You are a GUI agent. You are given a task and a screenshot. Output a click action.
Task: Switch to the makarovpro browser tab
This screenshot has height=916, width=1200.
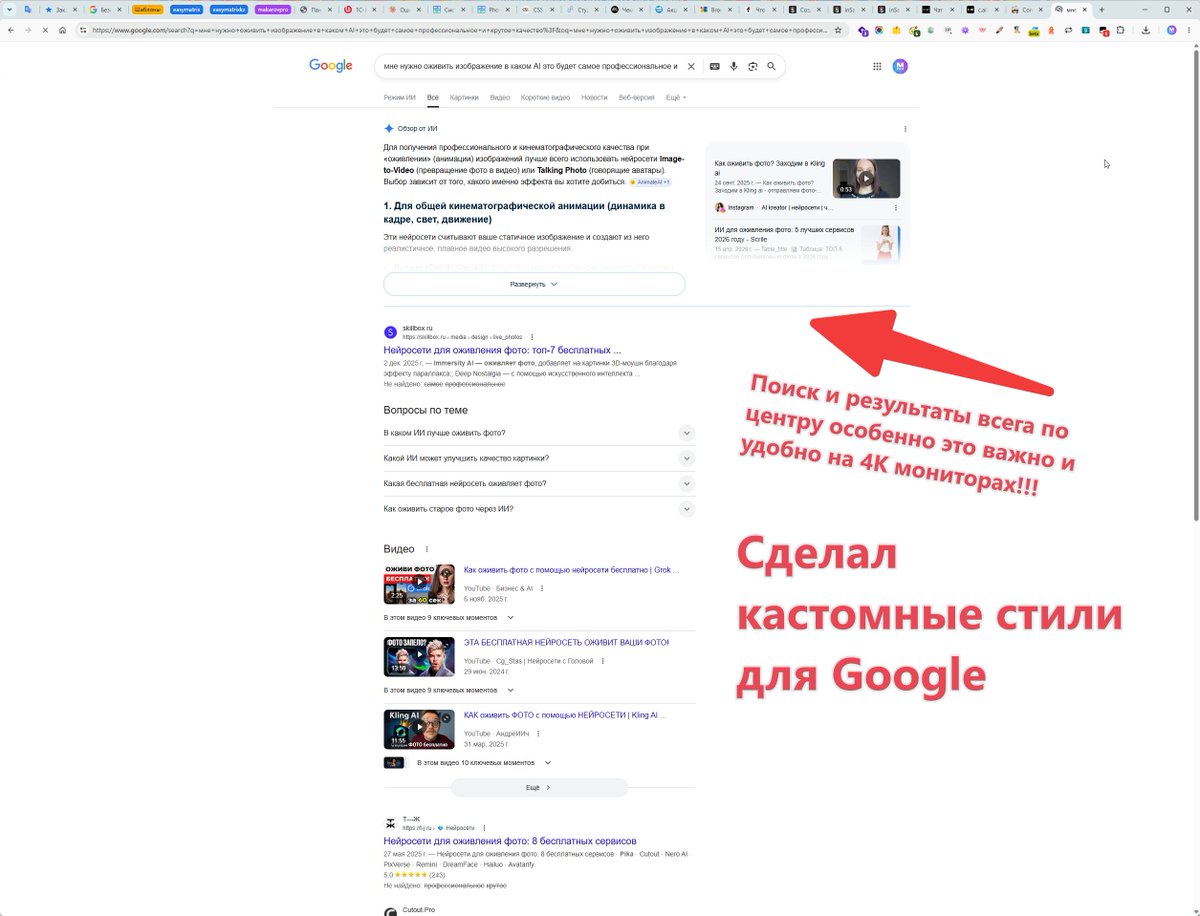(272, 9)
